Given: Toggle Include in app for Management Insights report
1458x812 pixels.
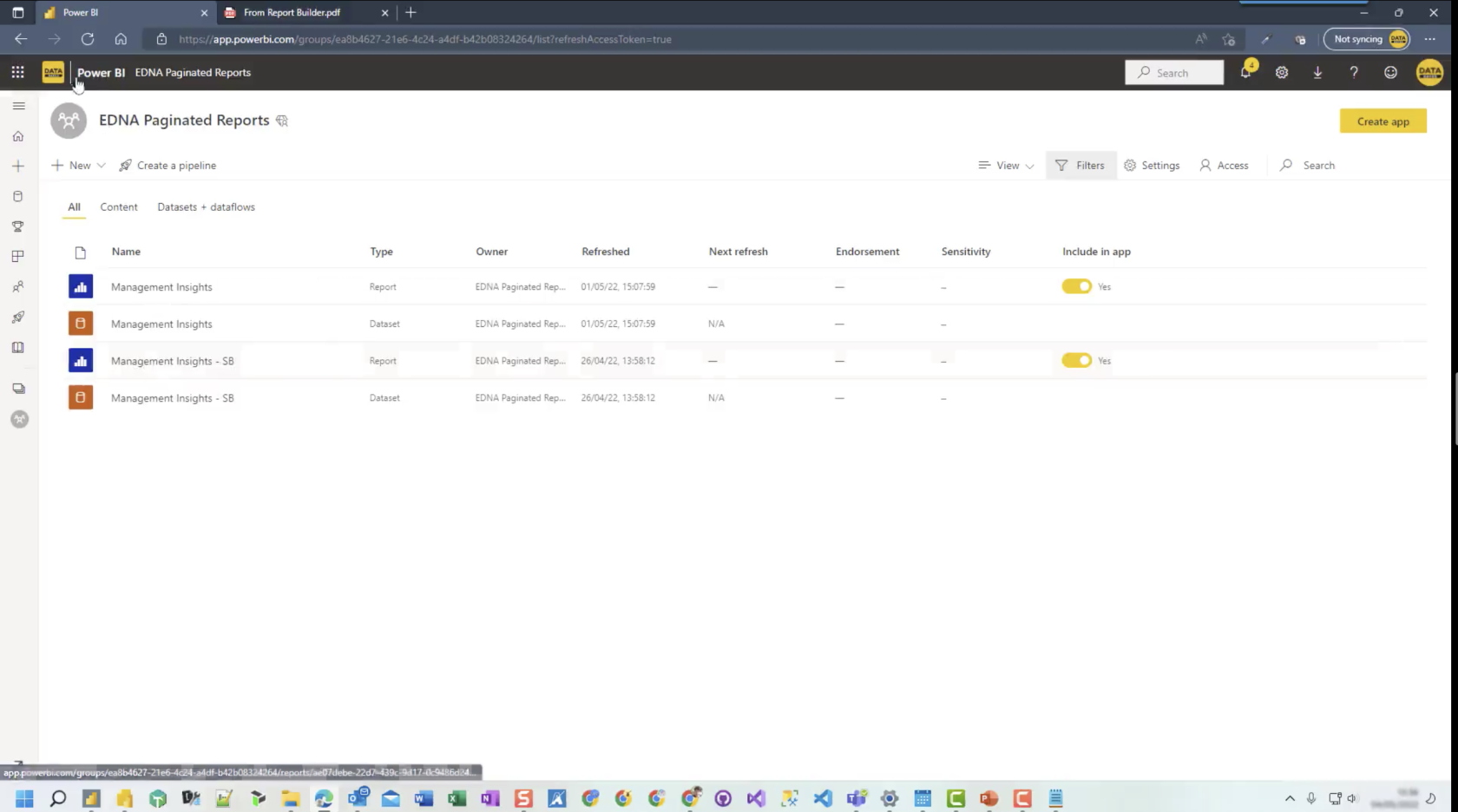Looking at the screenshot, I should (x=1077, y=286).
